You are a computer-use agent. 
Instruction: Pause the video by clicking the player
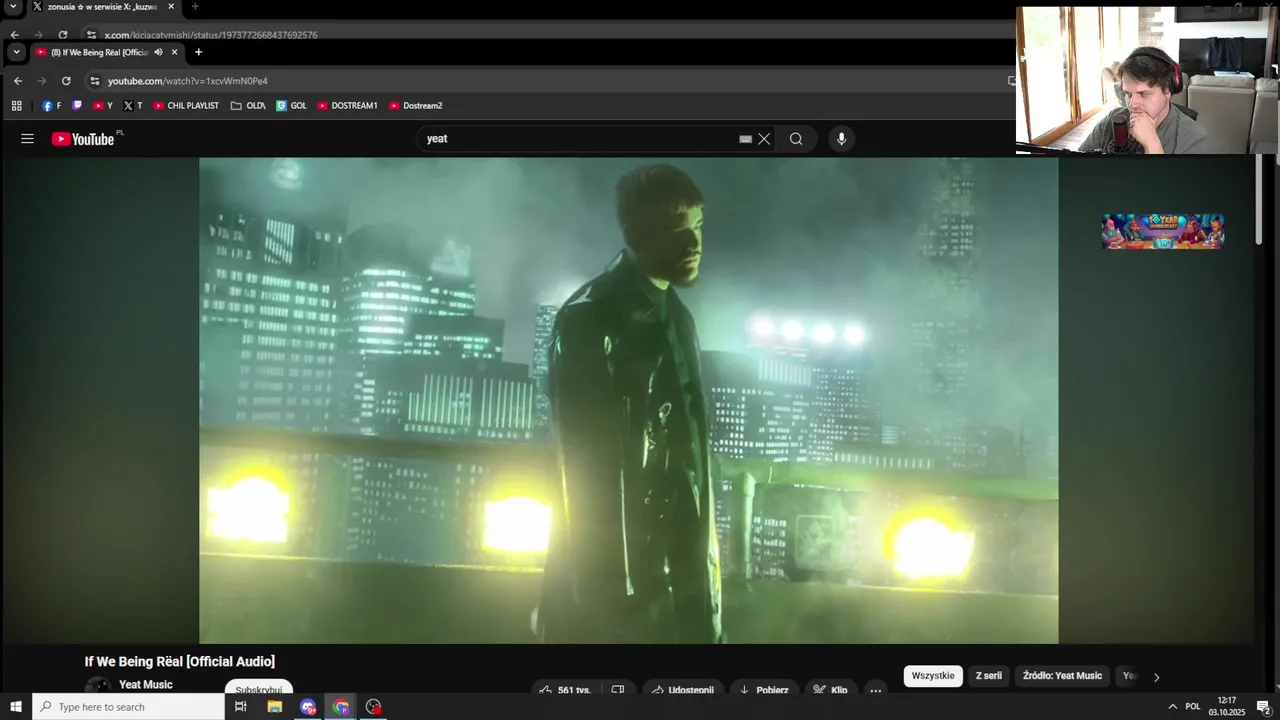pos(628,400)
